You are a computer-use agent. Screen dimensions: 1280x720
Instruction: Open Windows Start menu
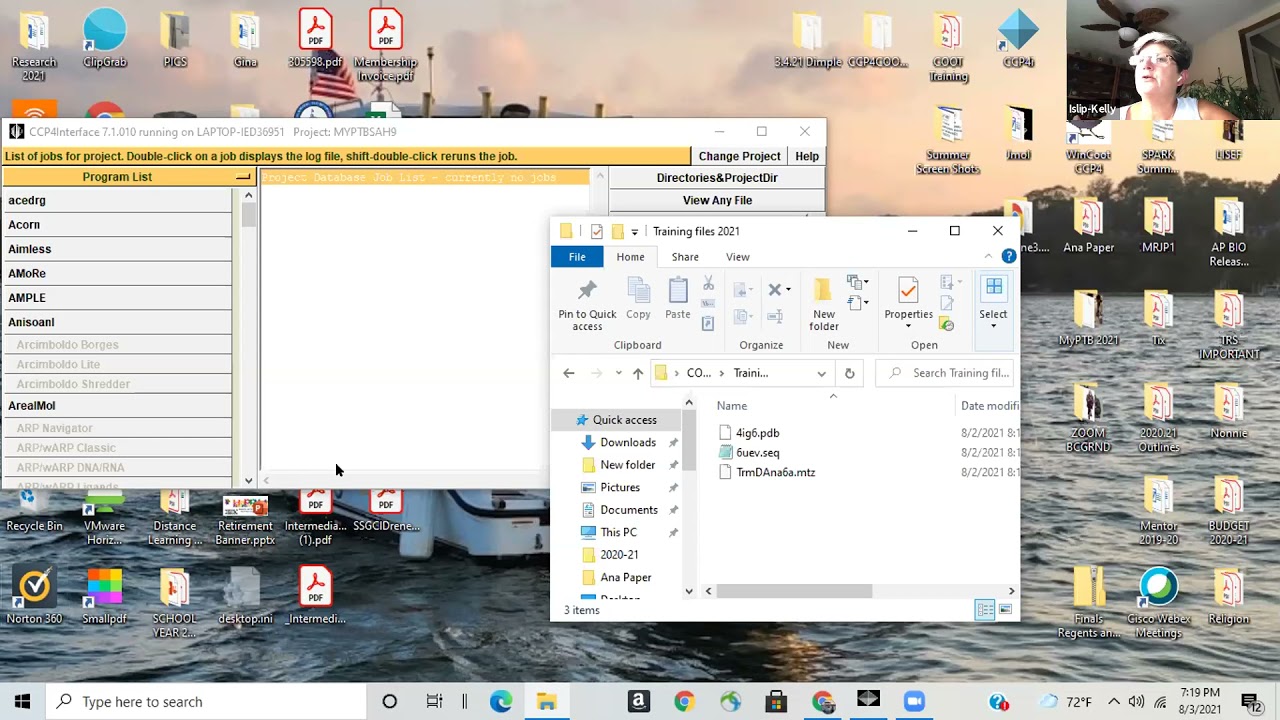[22, 701]
